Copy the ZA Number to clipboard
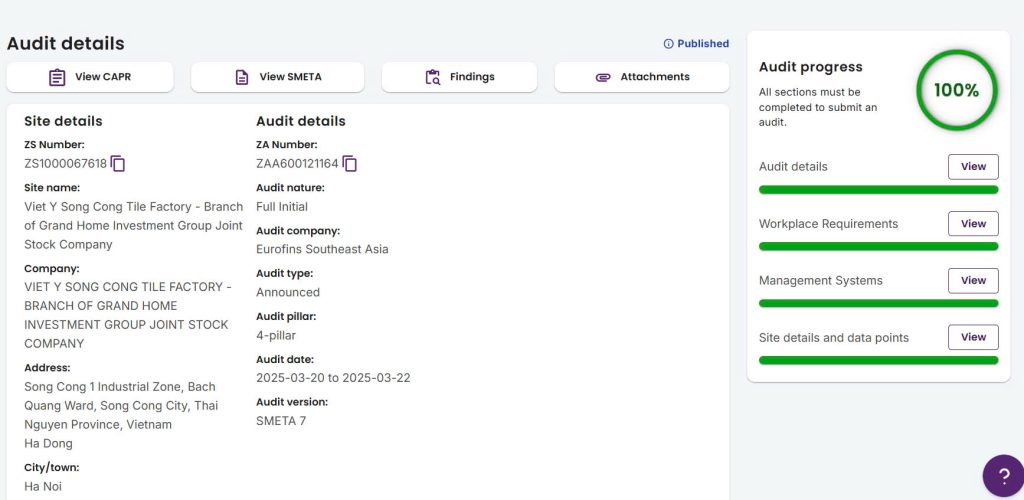Image resolution: width=1024 pixels, height=500 pixels. (350, 163)
